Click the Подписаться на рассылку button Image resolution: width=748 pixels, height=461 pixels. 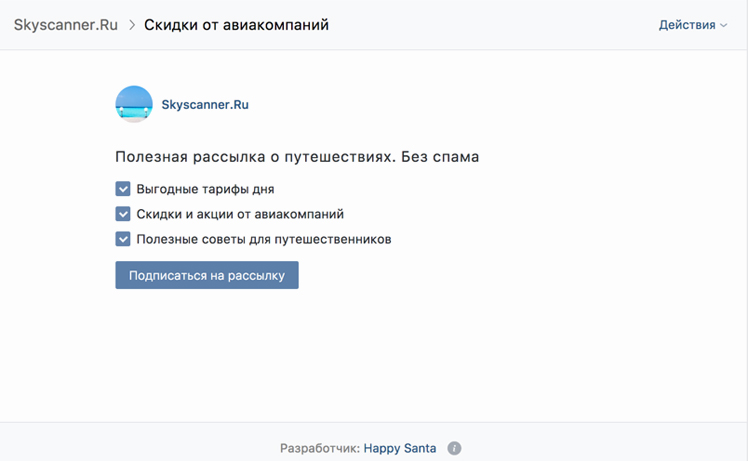tap(207, 275)
